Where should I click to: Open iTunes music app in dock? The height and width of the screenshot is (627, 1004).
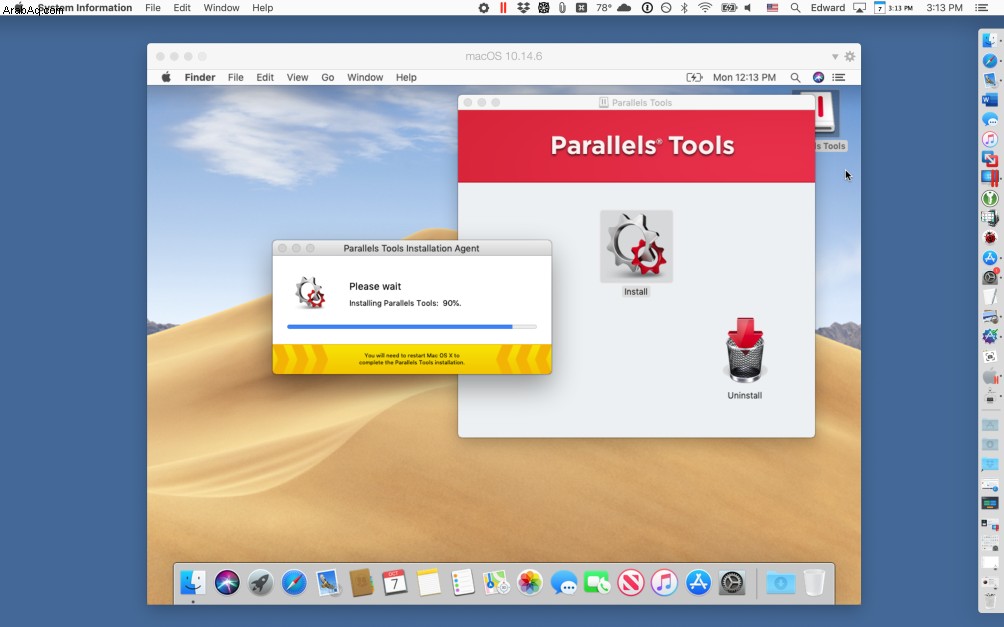[x=664, y=583]
